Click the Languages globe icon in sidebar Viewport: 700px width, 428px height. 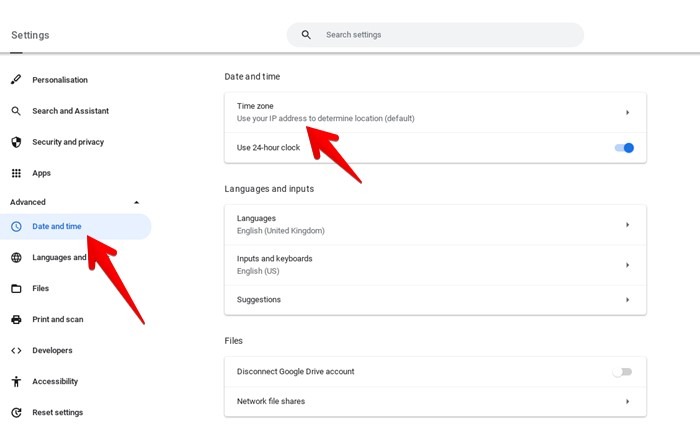[x=16, y=257]
